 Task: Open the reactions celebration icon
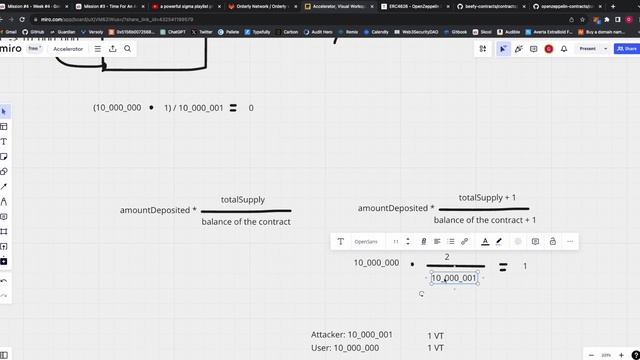point(519,49)
